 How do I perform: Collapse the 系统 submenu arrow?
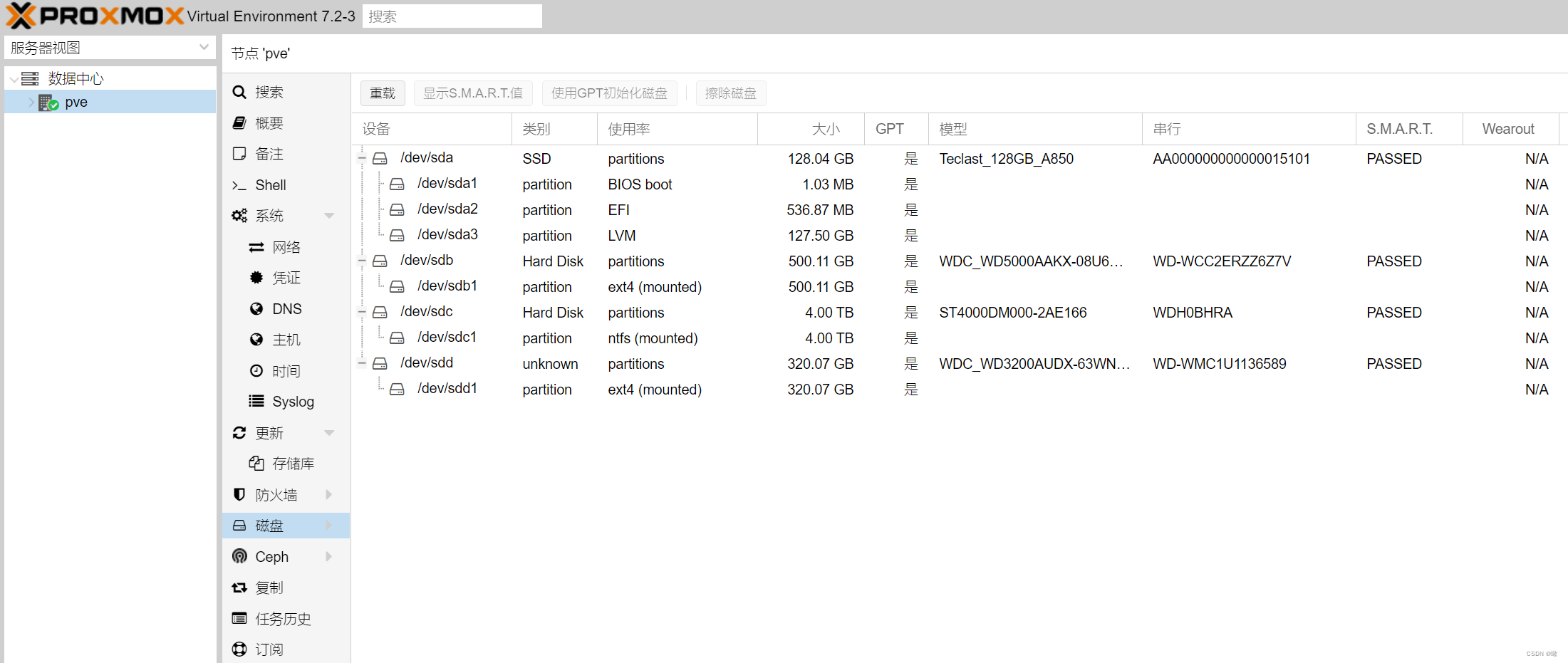[329, 216]
